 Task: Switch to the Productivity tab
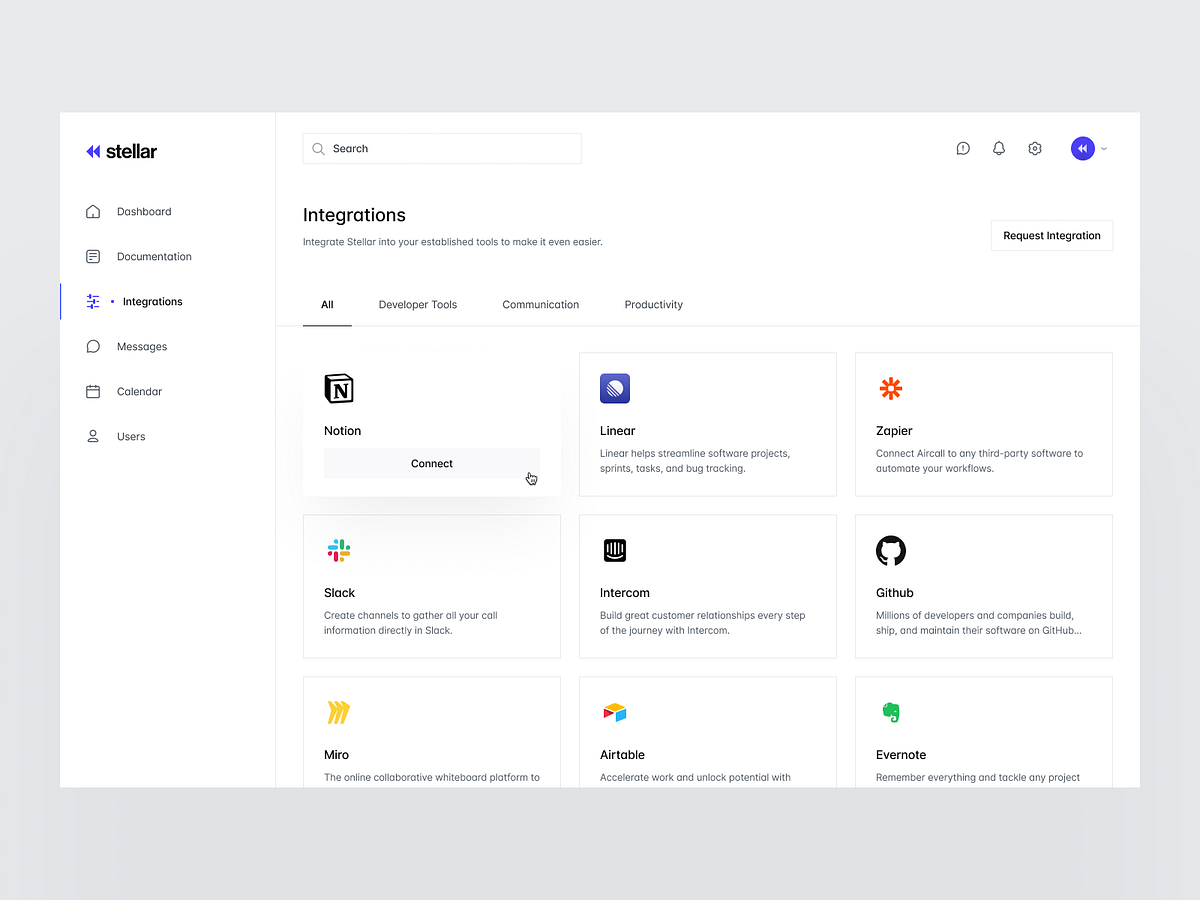[653, 304]
